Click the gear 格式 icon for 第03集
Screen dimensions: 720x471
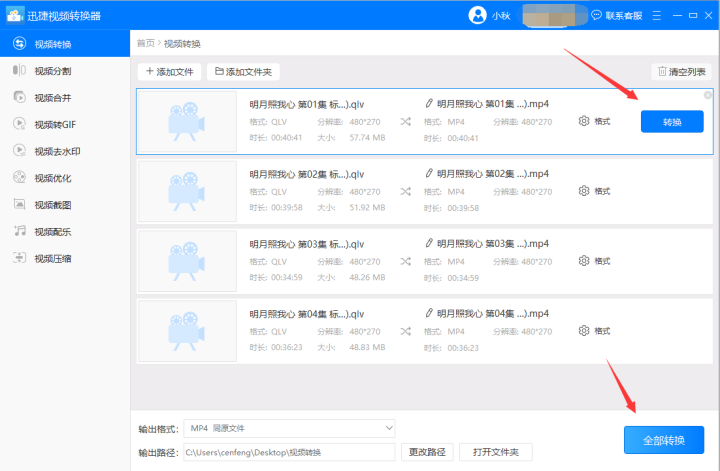(584, 261)
